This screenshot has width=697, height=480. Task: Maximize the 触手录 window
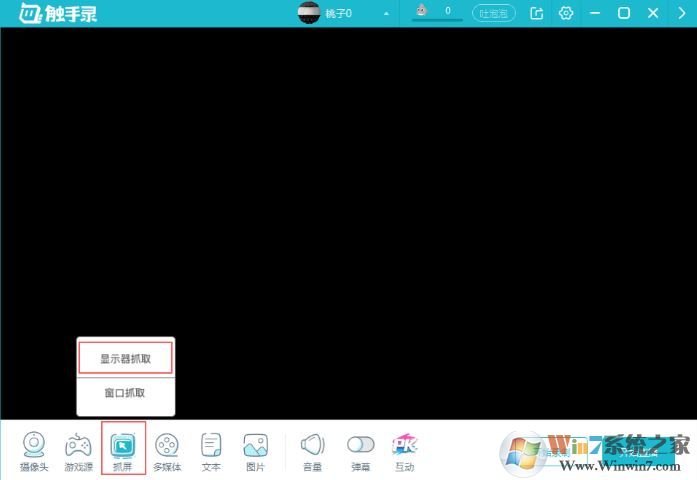(x=624, y=13)
